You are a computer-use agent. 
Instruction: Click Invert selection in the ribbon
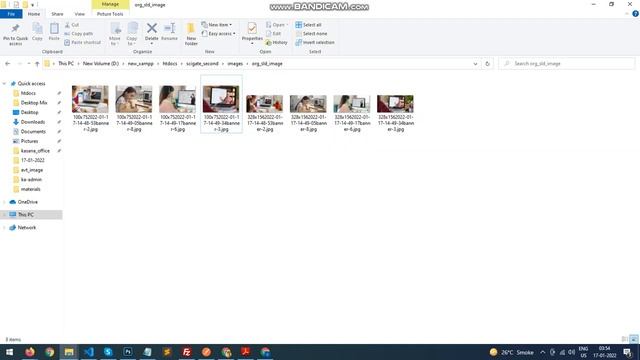coord(315,42)
